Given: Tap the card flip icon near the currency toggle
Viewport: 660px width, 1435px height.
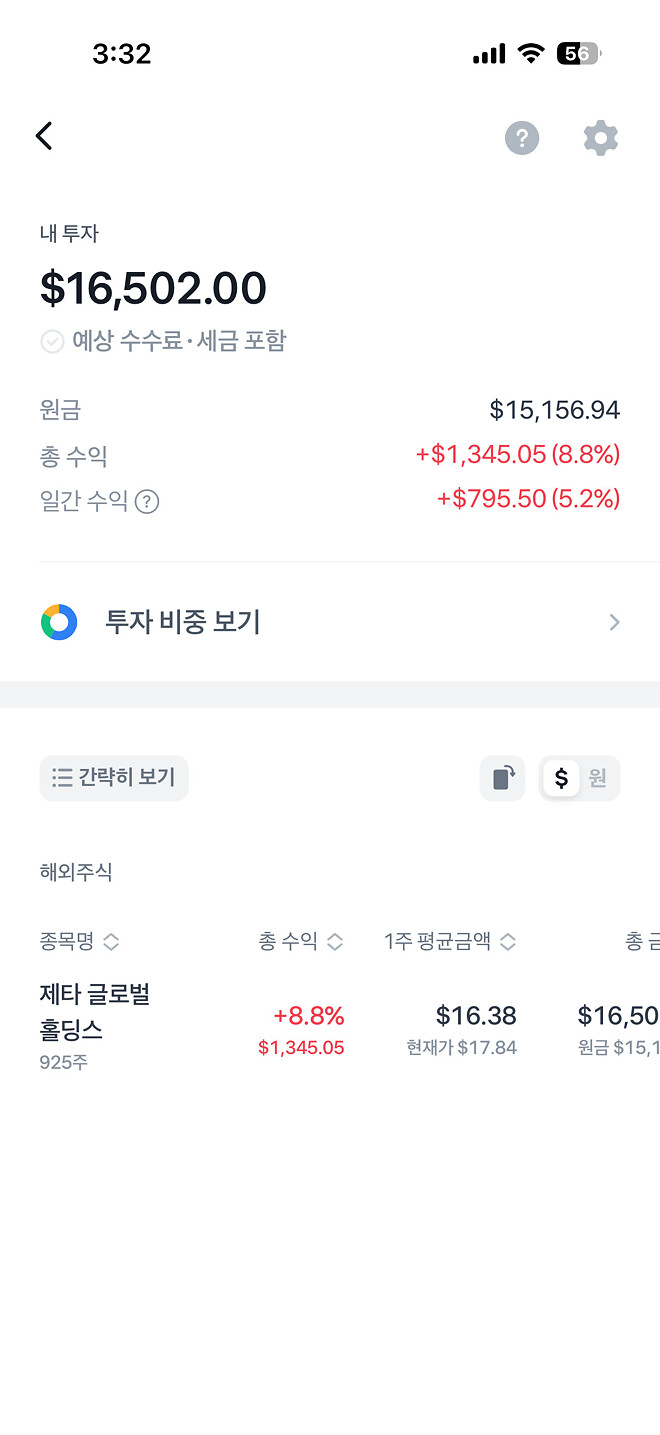Looking at the screenshot, I should (x=501, y=777).
